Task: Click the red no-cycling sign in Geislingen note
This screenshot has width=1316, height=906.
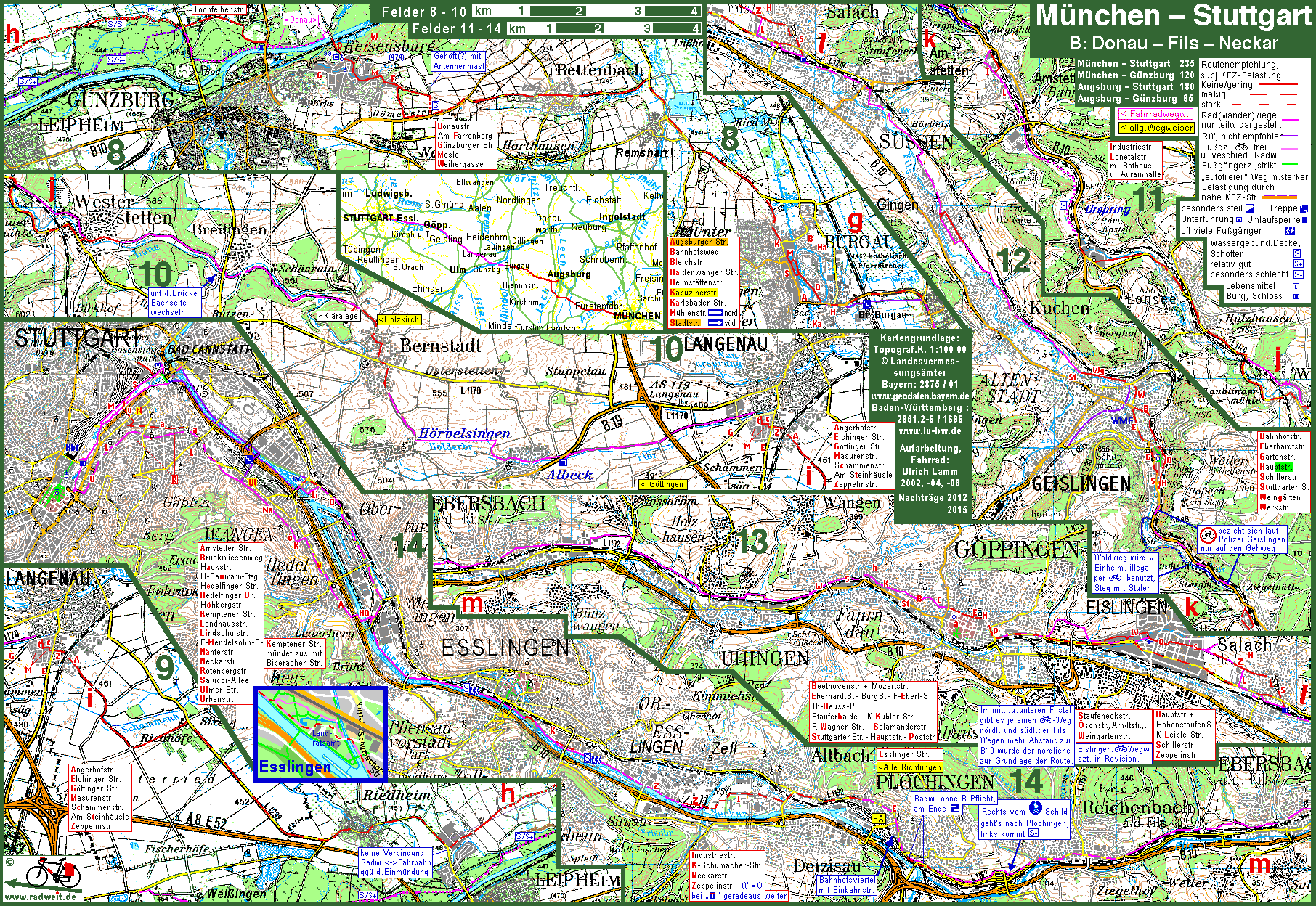Action: [x=1207, y=536]
